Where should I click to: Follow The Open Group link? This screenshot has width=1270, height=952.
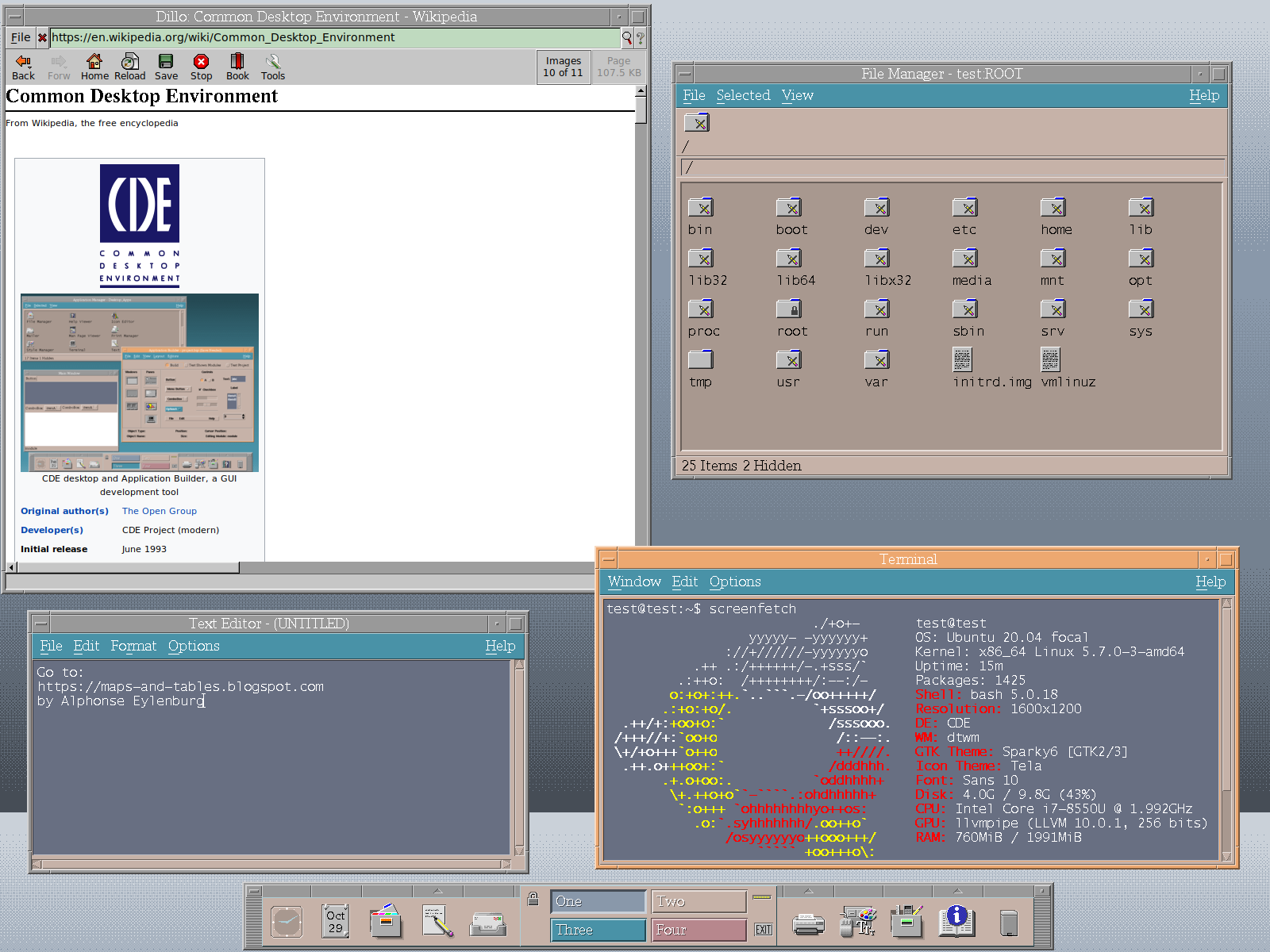point(159,511)
